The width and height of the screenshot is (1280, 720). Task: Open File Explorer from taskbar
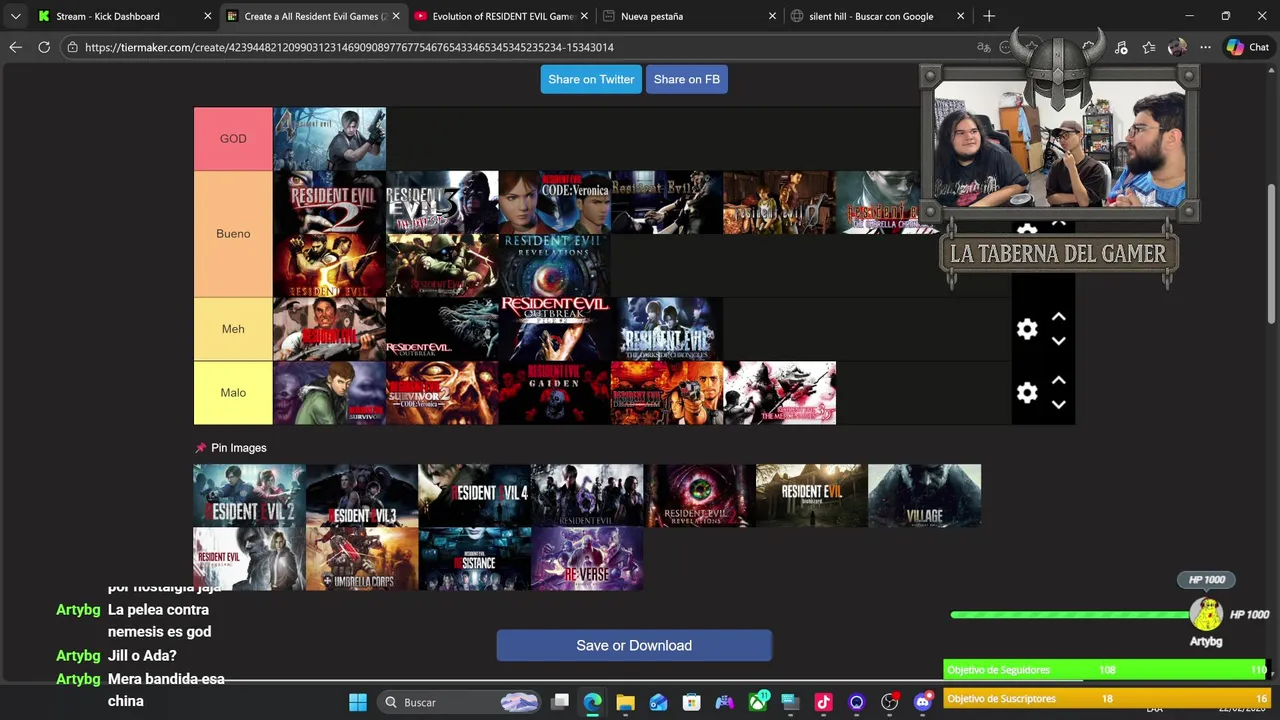tap(625, 702)
